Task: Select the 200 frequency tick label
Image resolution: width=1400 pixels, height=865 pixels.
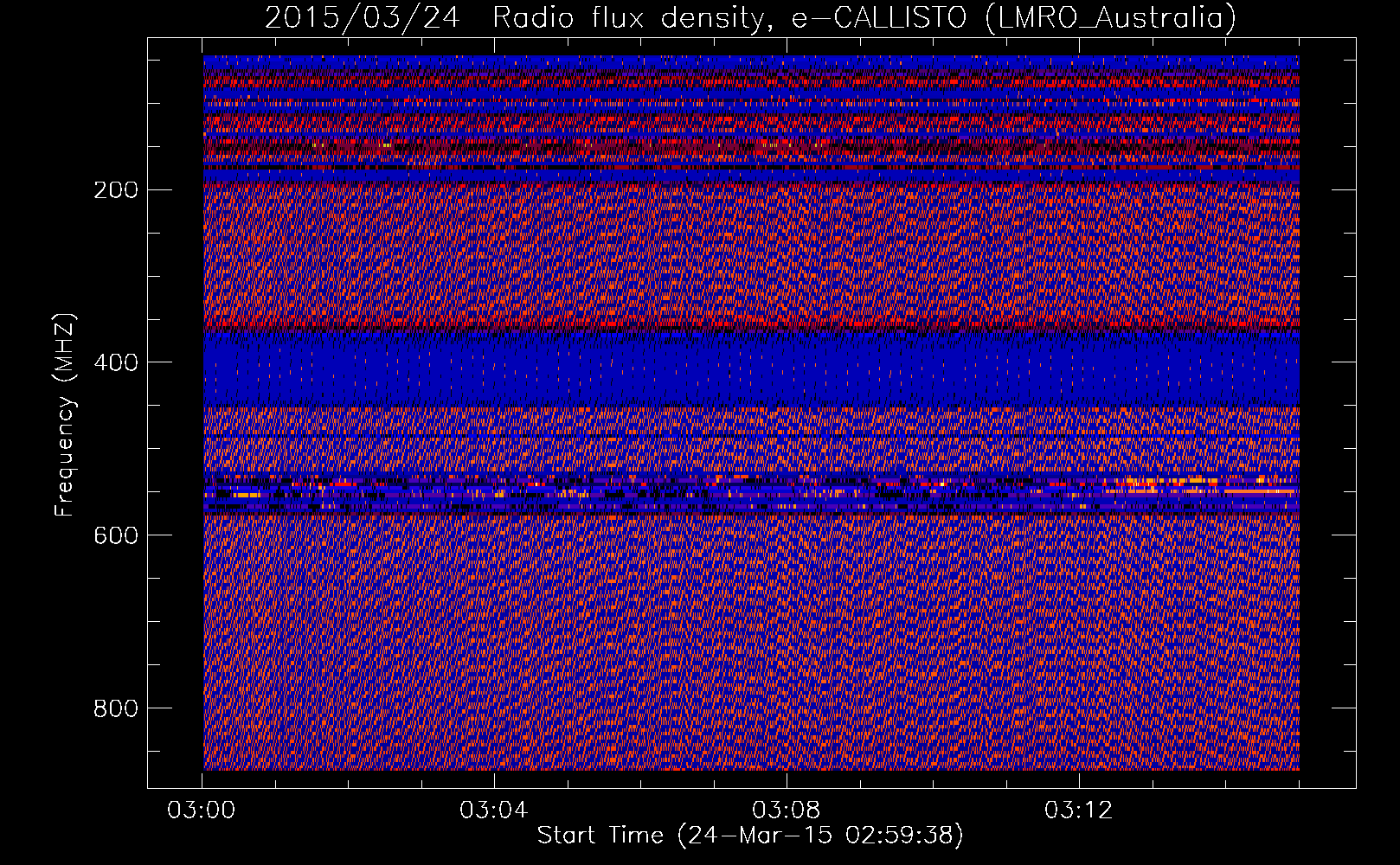Action: point(115,189)
